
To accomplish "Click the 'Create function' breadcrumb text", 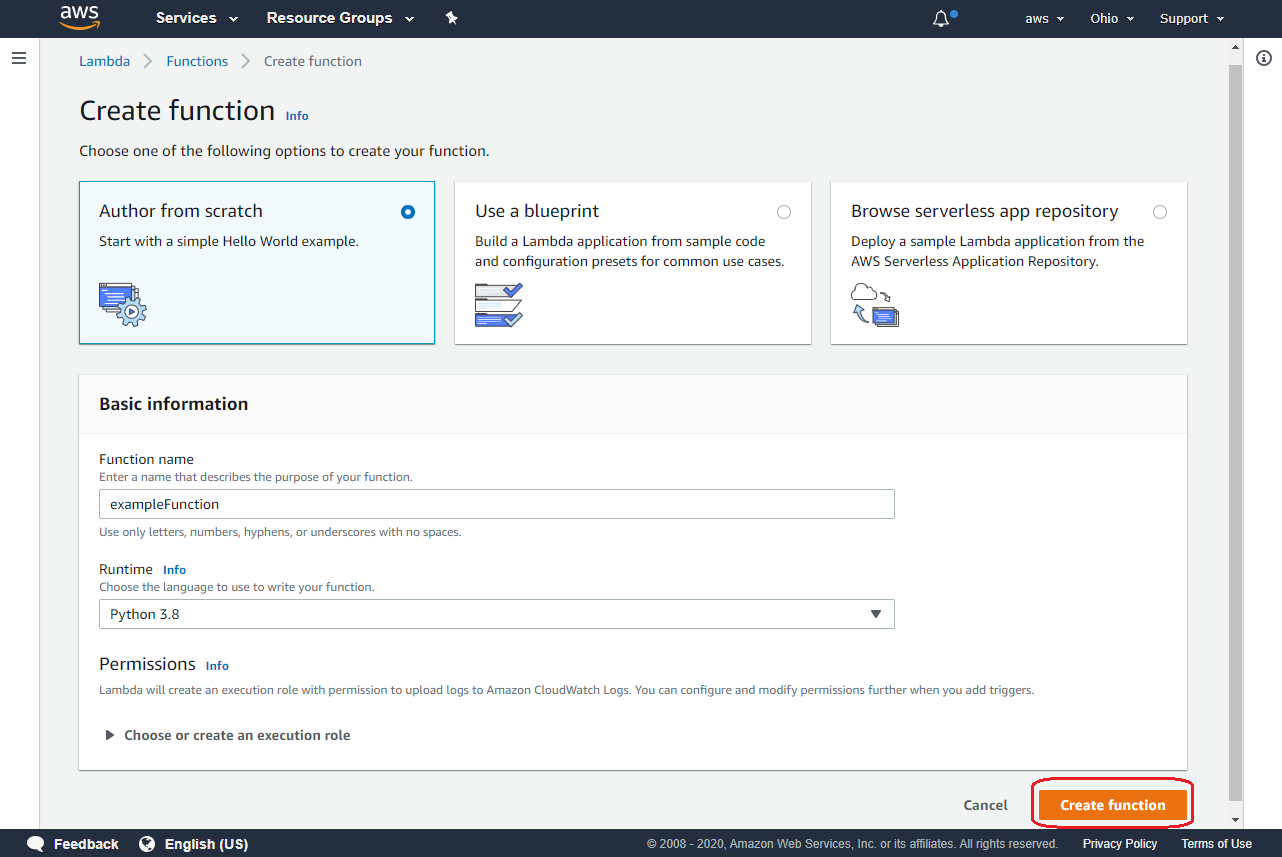I will 313,61.
